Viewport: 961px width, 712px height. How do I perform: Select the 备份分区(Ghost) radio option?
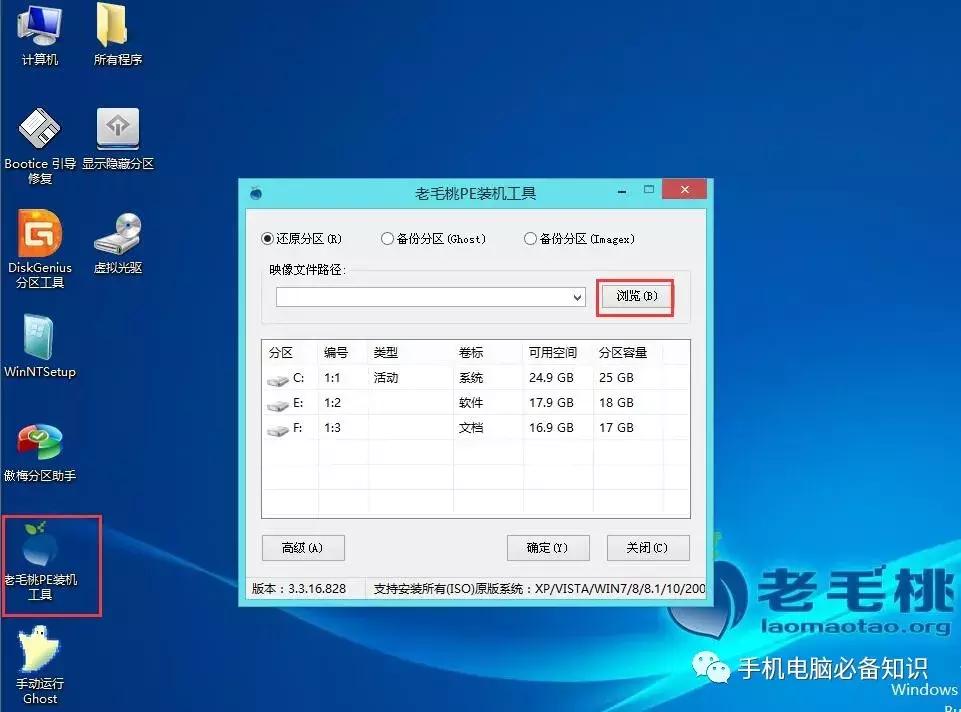[x=386, y=238]
